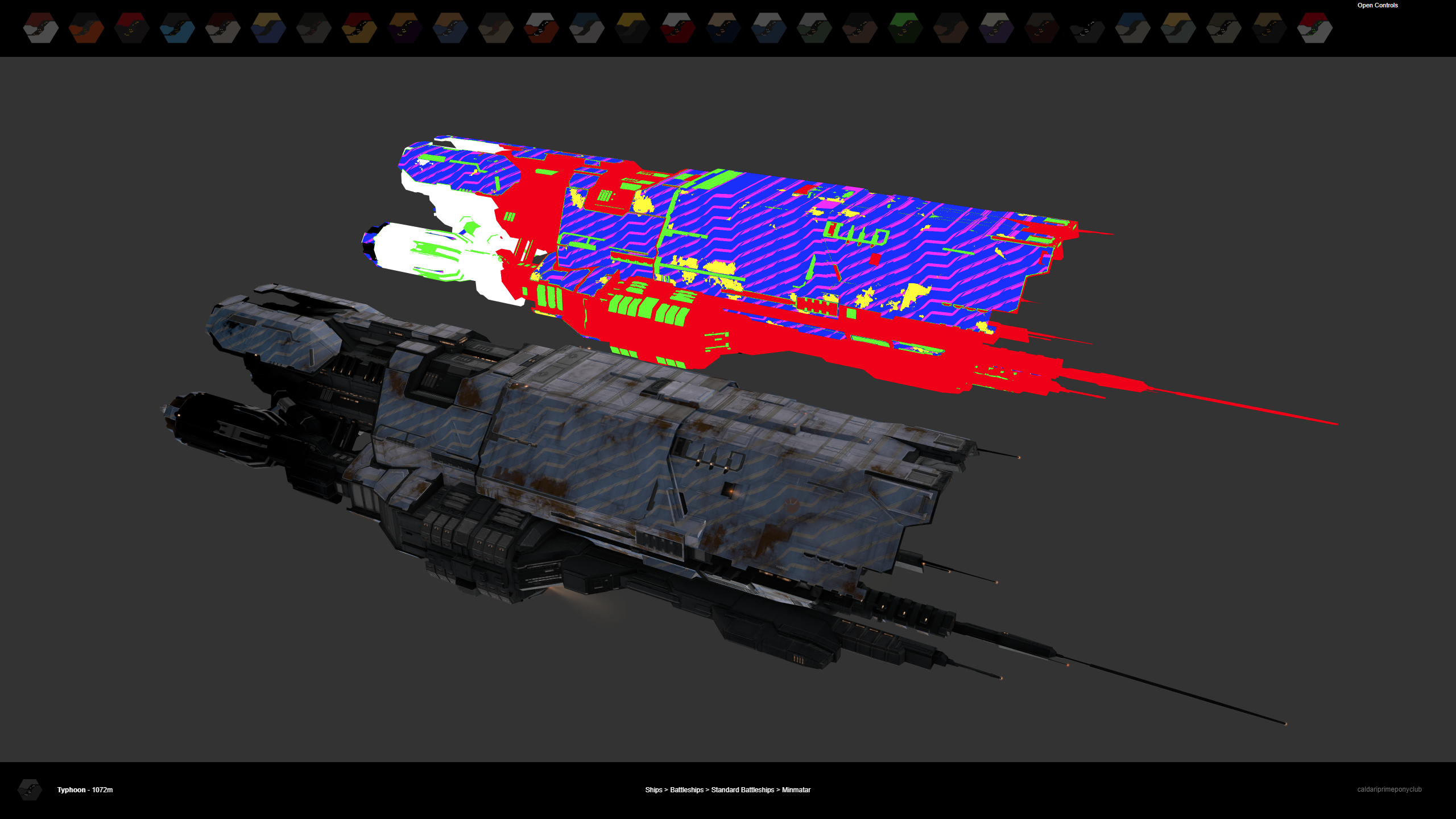The height and width of the screenshot is (819, 1456).
Task: Expand the Open Controls panel
Action: [x=1377, y=6]
